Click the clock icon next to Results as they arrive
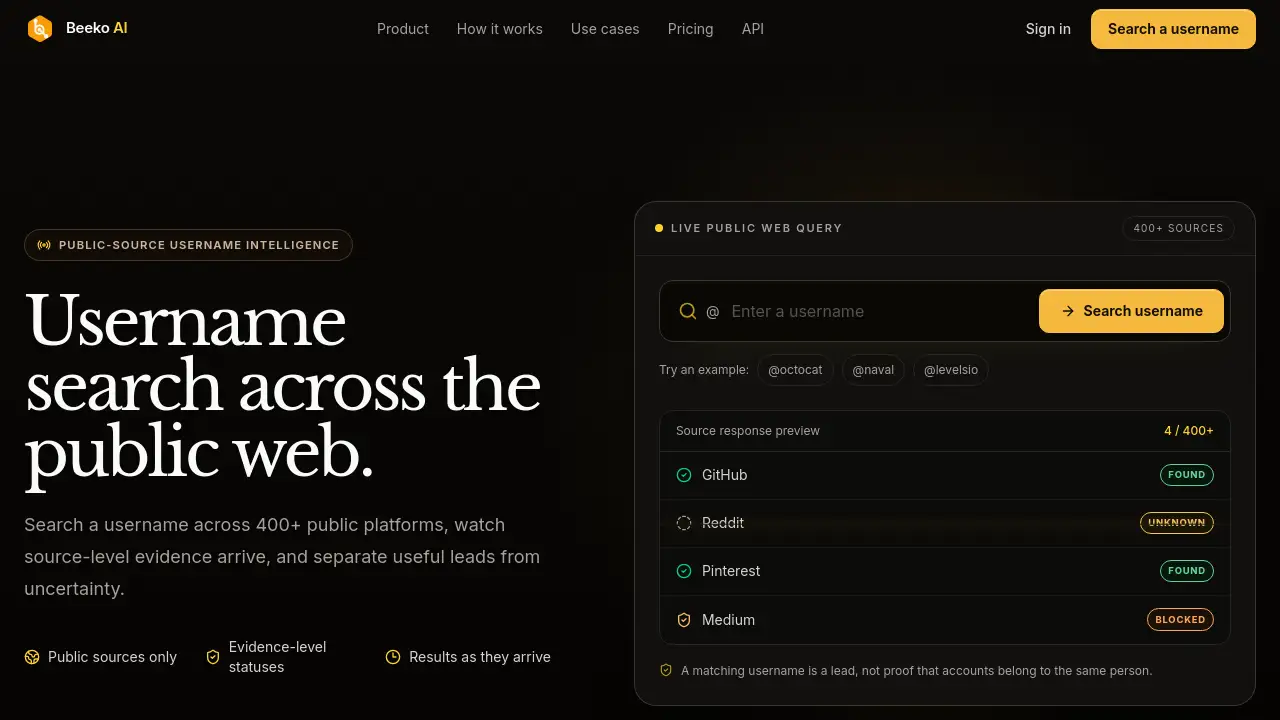The height and width of the screenshot is (720, 1280). (393, 657)
